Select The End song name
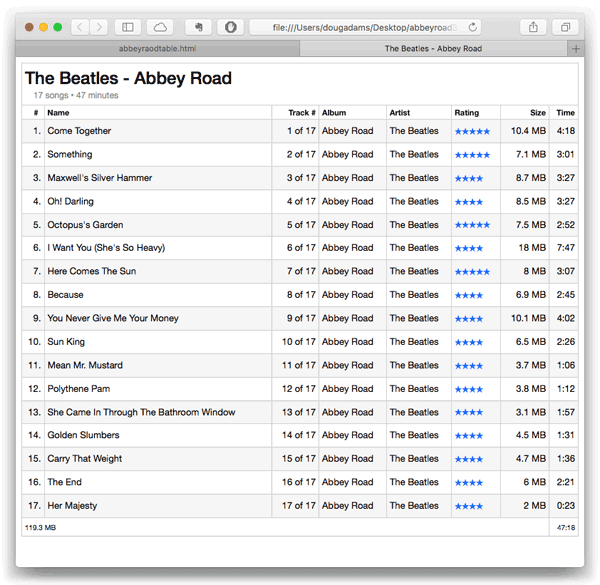This screenshot has height=585, width=600. coord(64,482)
